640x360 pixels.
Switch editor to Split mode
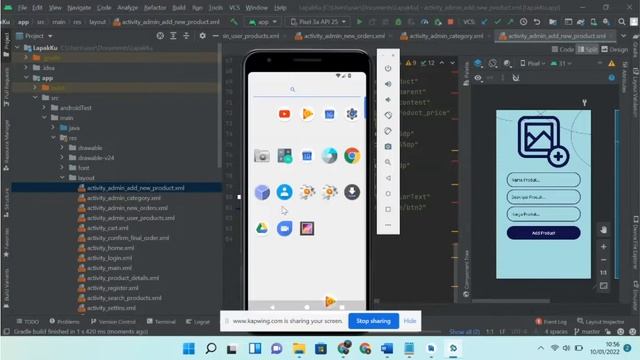[x=587, y=49]
